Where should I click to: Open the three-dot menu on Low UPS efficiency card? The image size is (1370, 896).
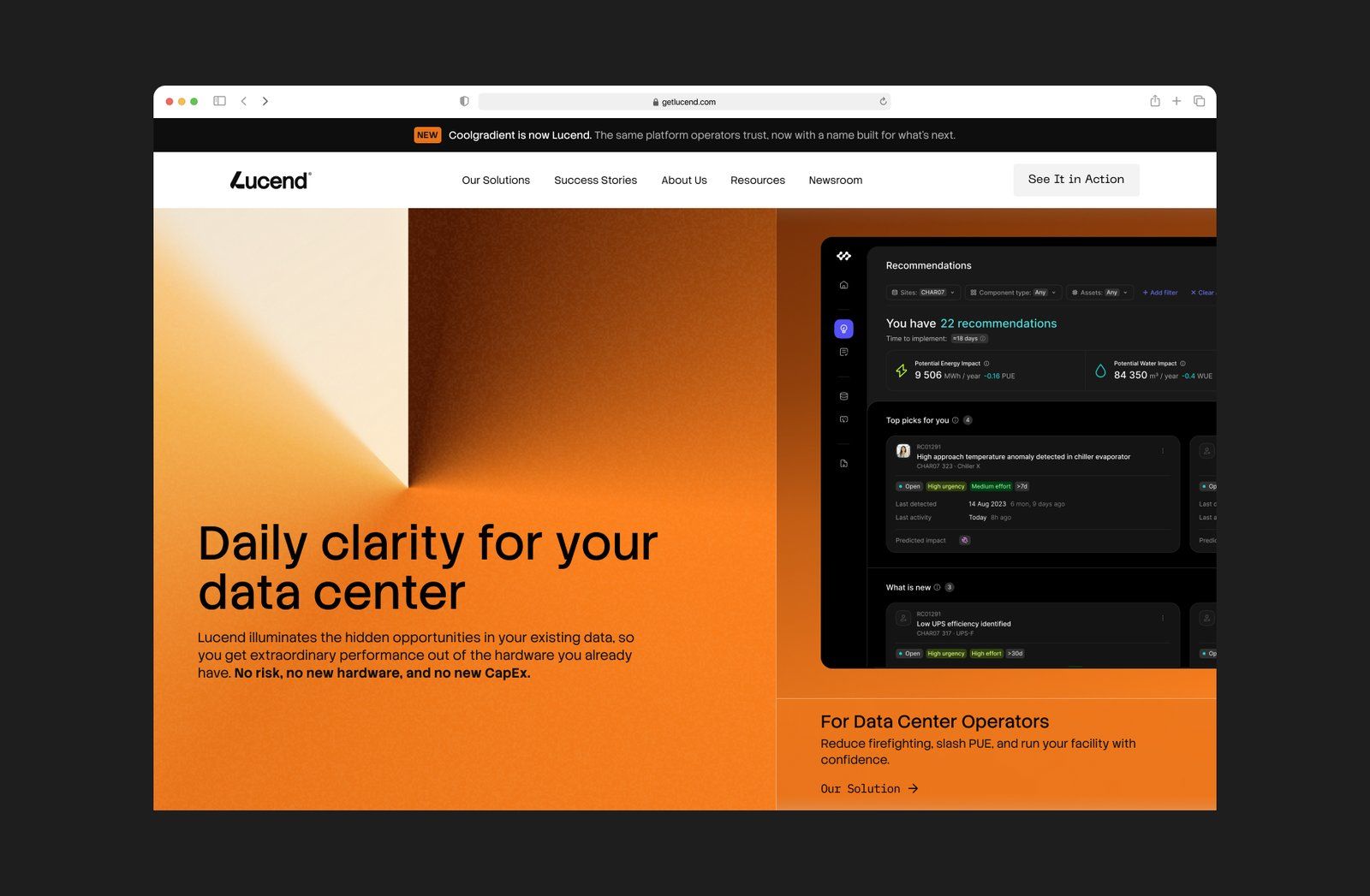click(x=1163, y=618)
